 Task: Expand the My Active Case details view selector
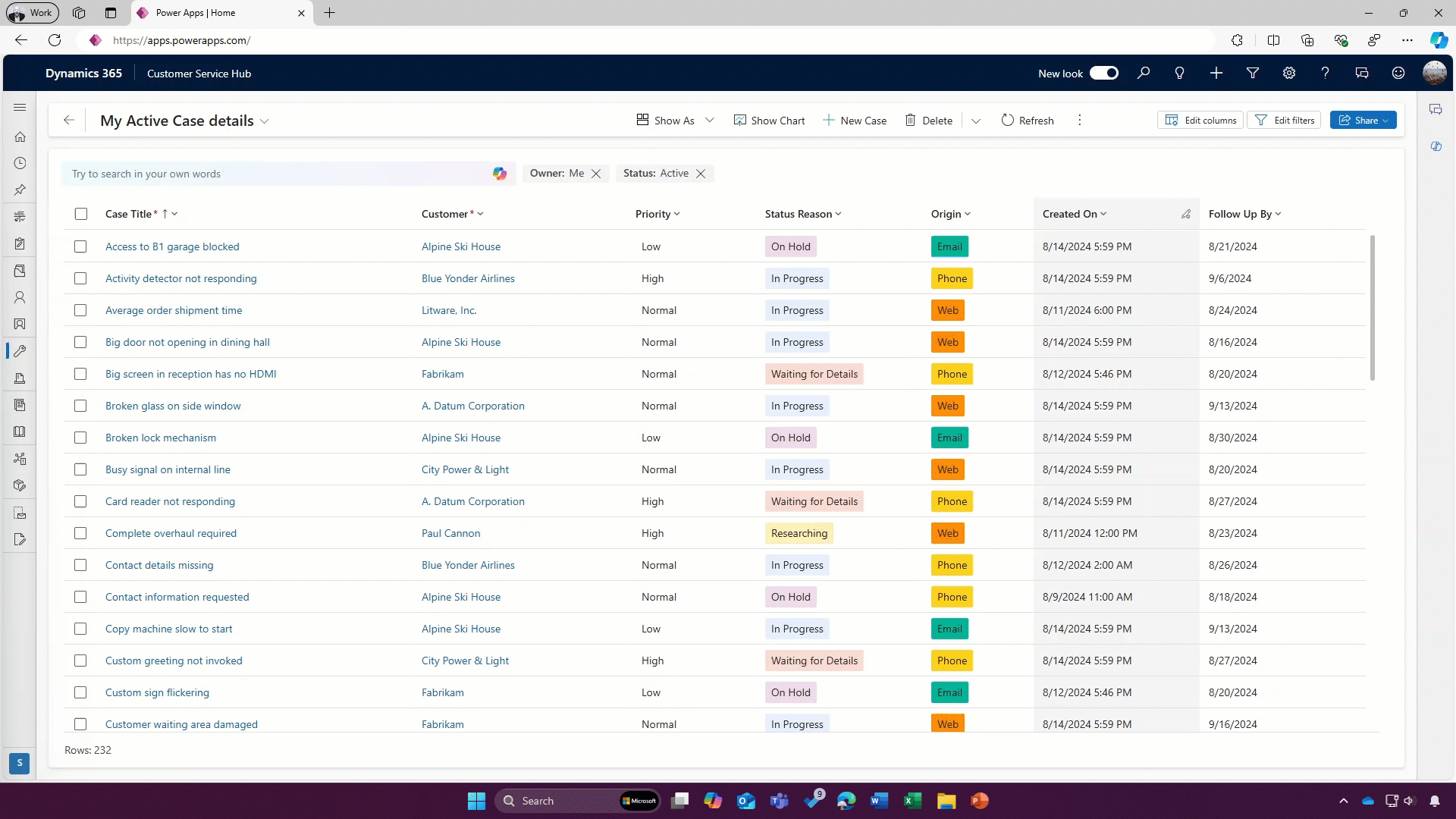[265, 121]
